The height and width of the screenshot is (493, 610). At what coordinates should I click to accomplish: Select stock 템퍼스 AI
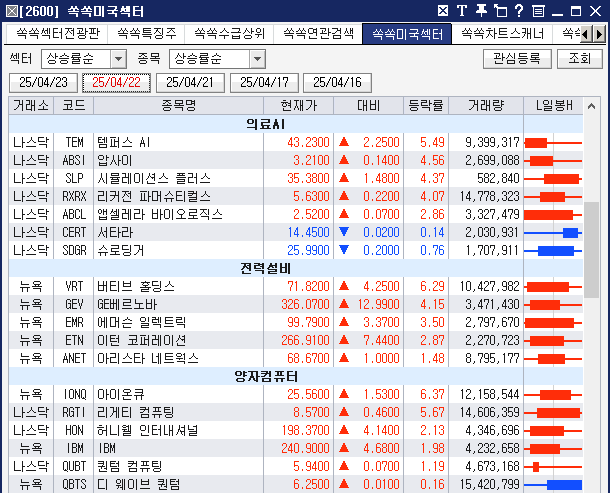click(x=124, y=142)
